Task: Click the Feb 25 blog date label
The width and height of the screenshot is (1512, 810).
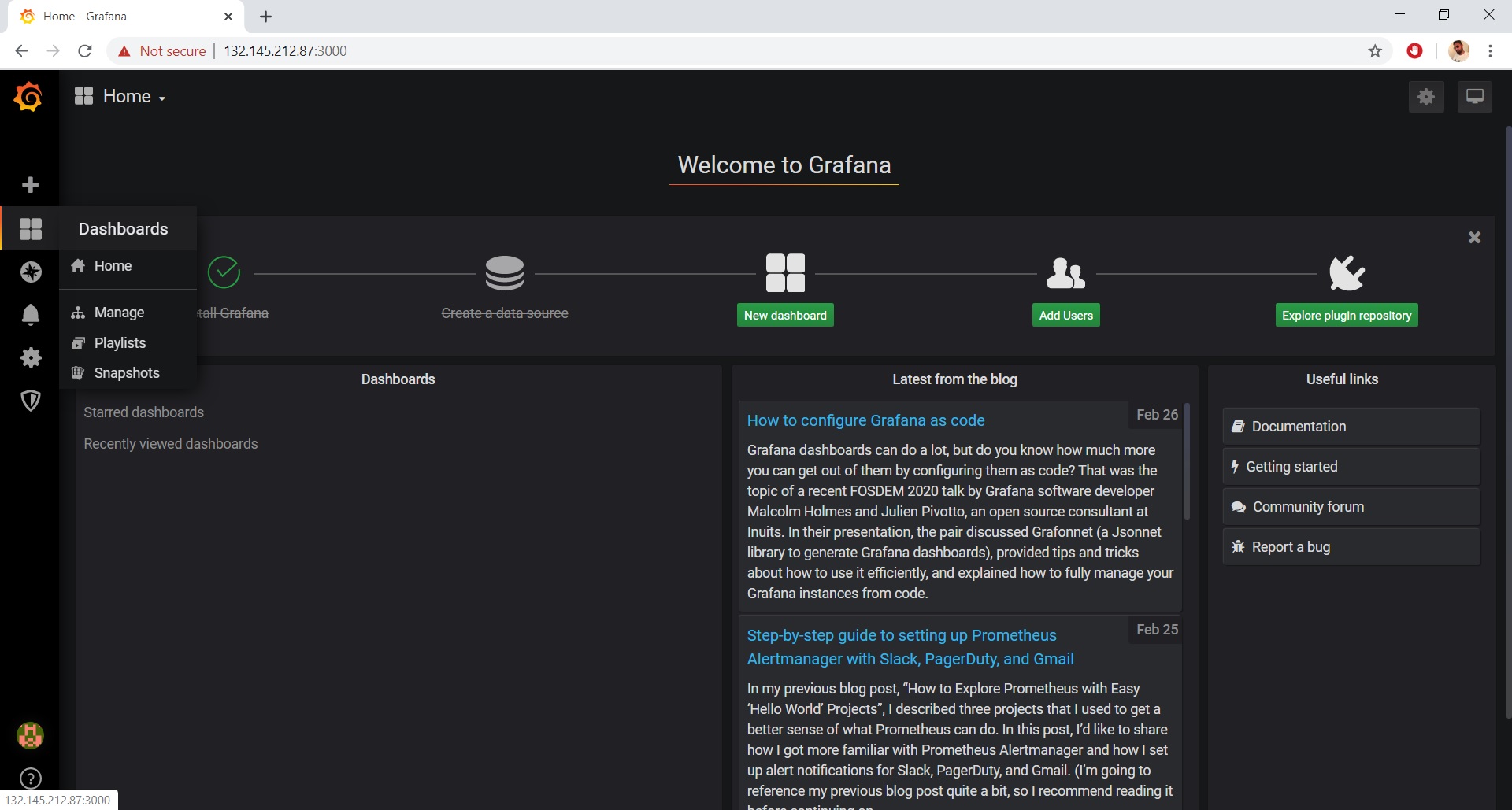Action: (x=1157, y=630)
